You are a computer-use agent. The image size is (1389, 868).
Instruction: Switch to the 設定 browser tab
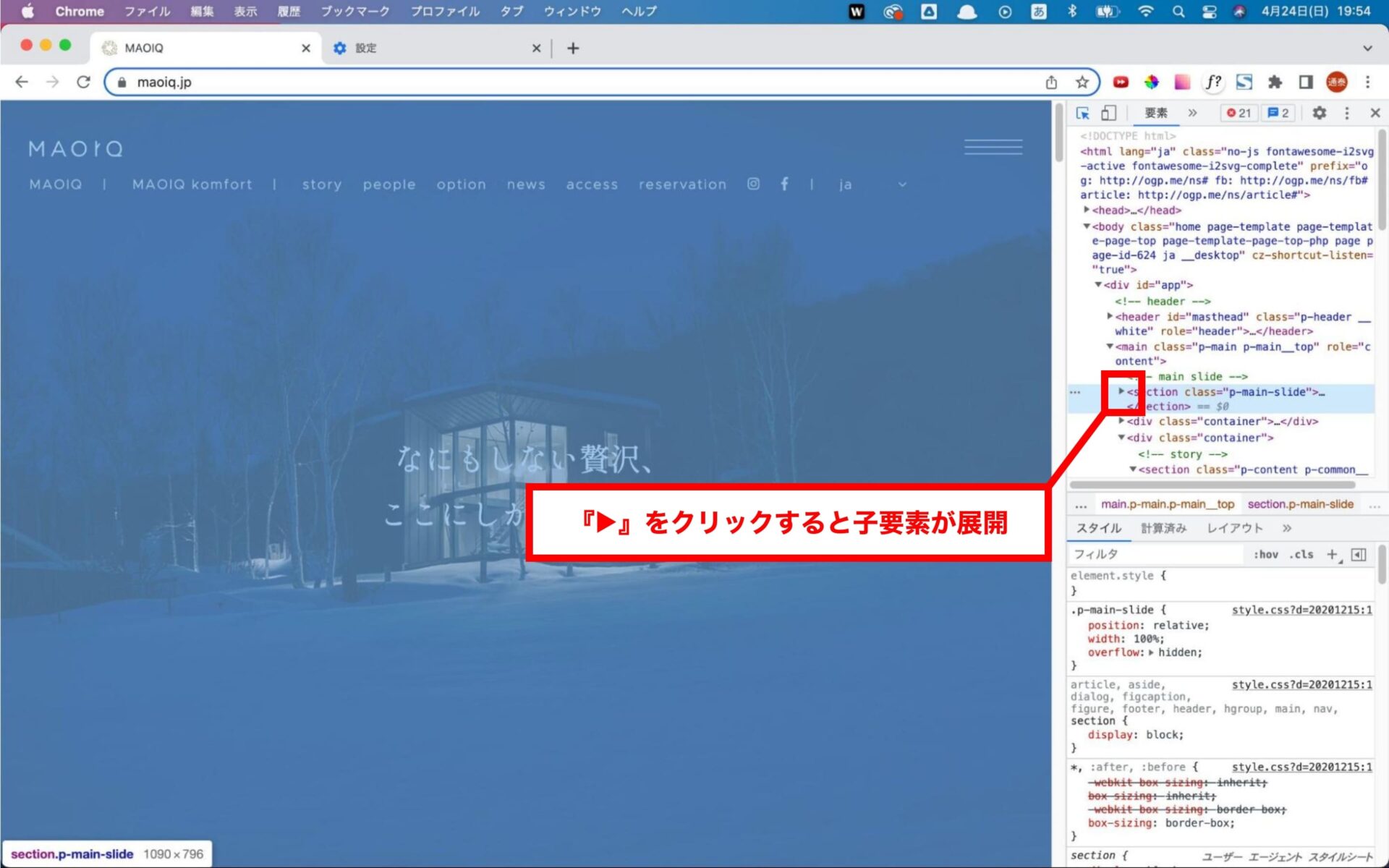[437, 48]
